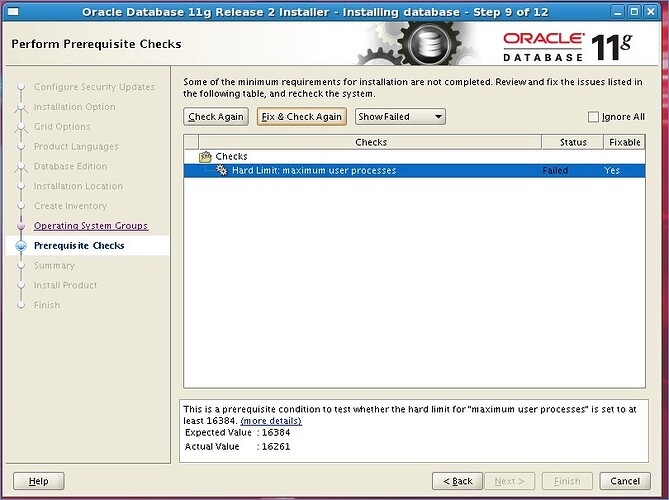Go back with the Back button
The height and width of the screenshot is (500, 669).
tap(457, 481)
